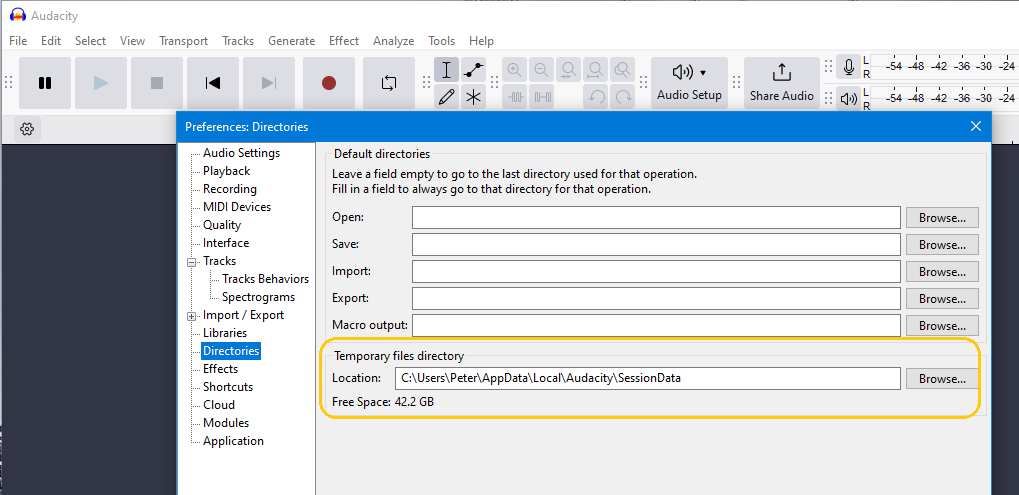
Task: Select Spectrograms in preferences tree
Action: (x=258, y=297)
